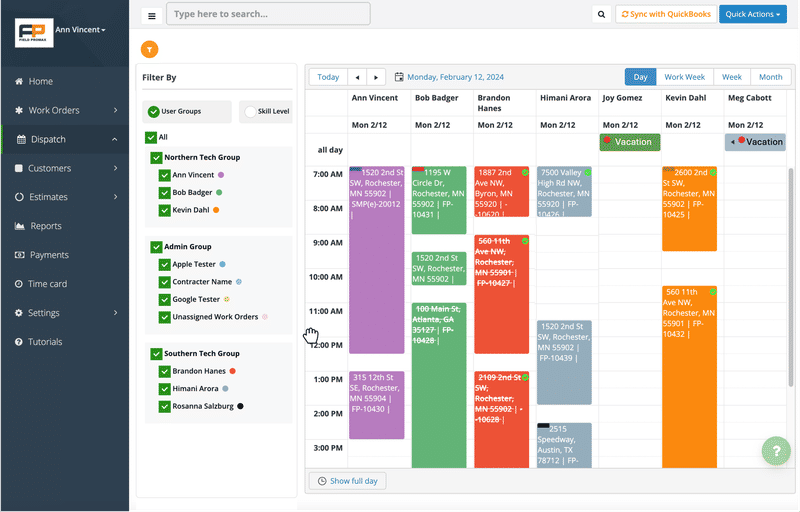Viewport: 800px width, 512px height.
Task: Click the red dot beside Brandon Hanes
Action: click(x=233, y=371)
